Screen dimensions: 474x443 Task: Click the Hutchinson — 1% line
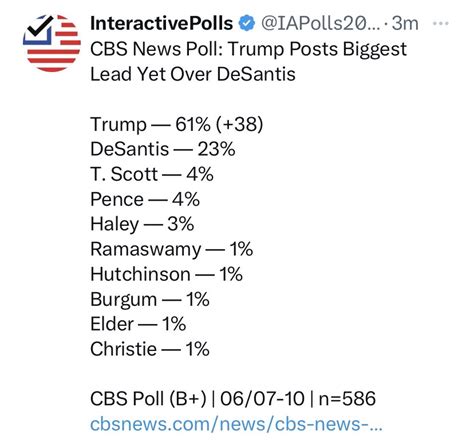pos(166,274)
